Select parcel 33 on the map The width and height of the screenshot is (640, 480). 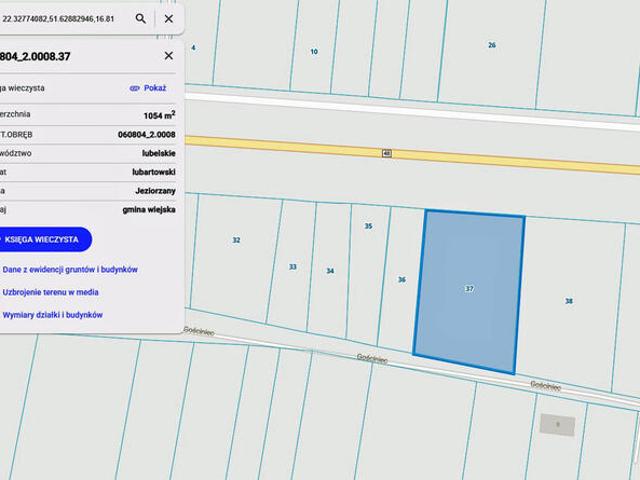[292, 267]
